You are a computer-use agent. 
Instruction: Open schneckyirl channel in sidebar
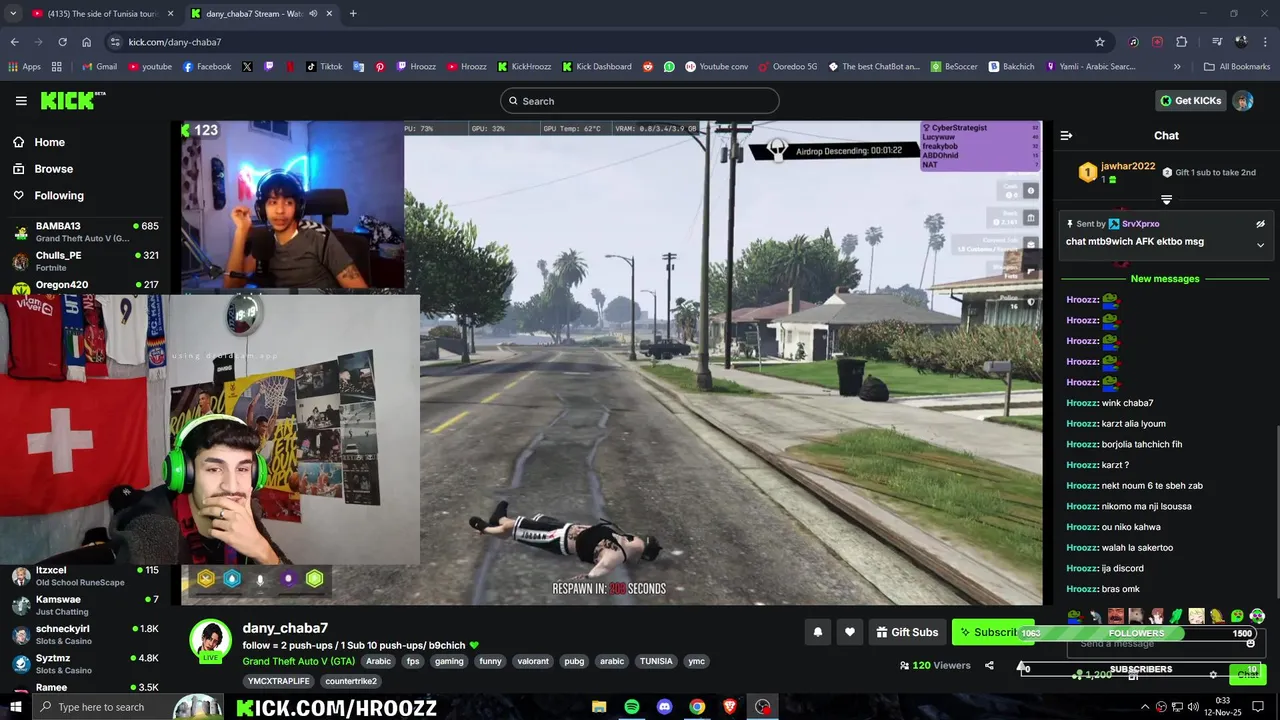coord(85,634)
